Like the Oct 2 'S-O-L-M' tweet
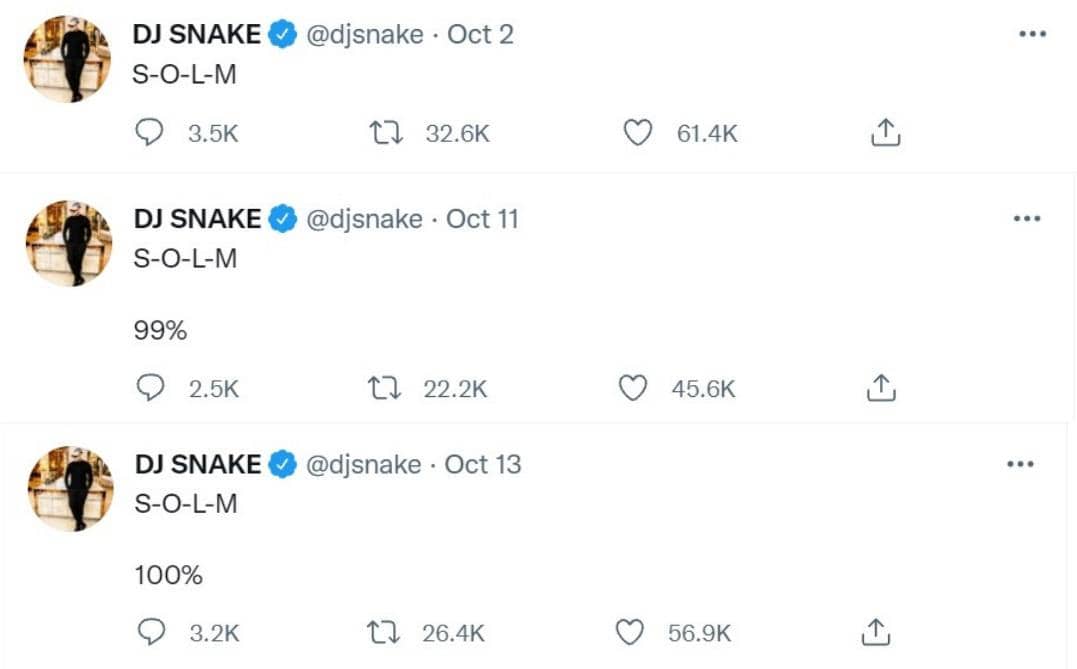The height and width of the screenshot is (669, 1077). click(x=637, y=131)
